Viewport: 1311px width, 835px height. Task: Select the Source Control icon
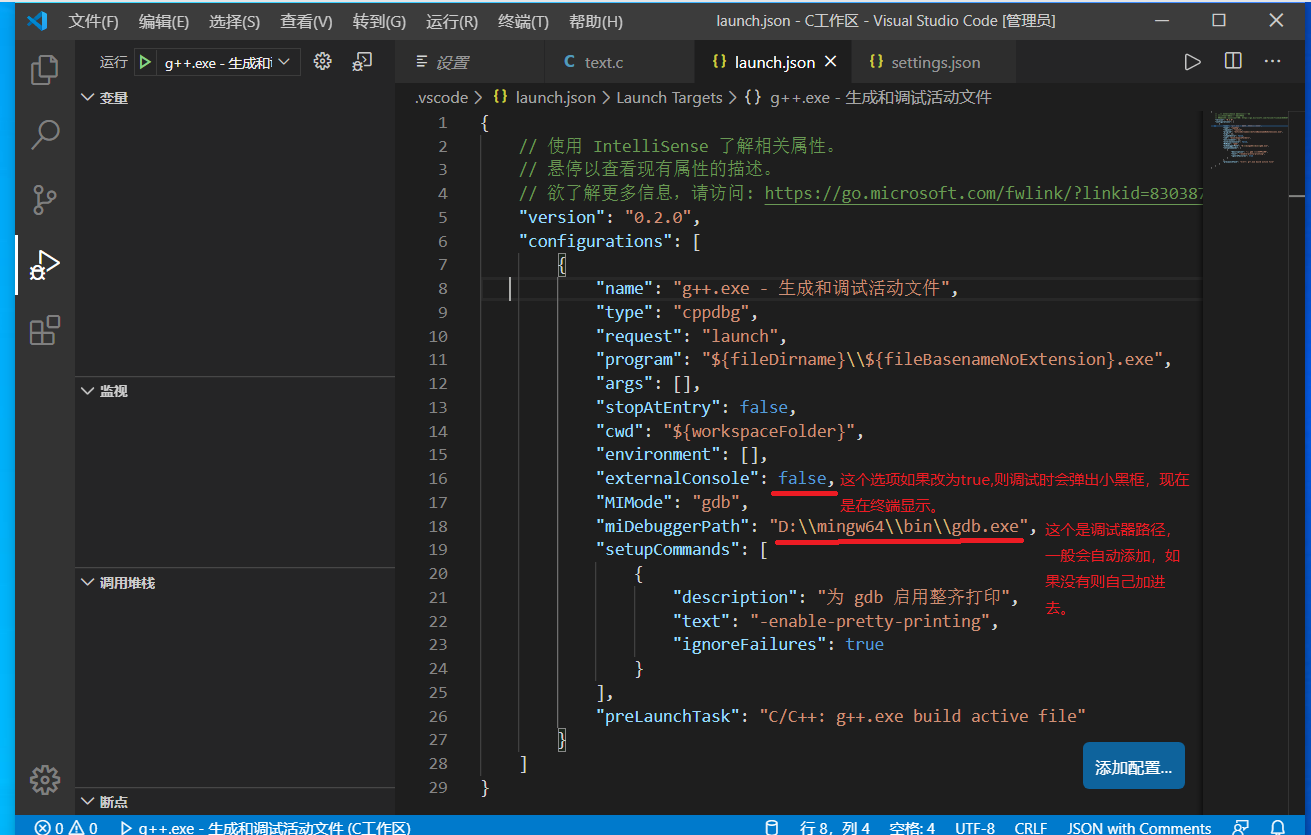point(44,199)
